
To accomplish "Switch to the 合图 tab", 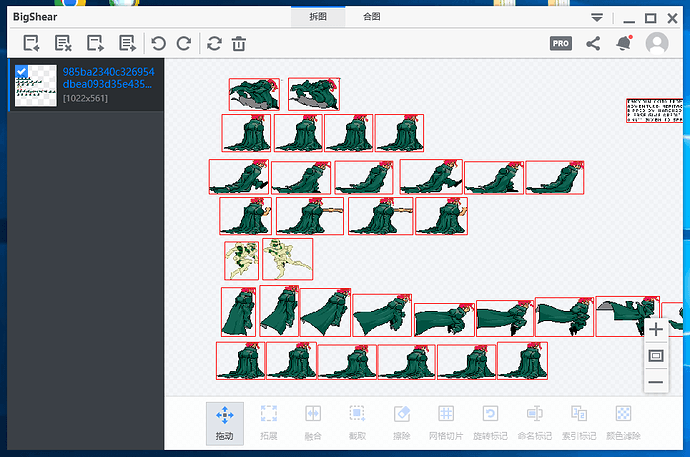I will (x=372, y=17).
